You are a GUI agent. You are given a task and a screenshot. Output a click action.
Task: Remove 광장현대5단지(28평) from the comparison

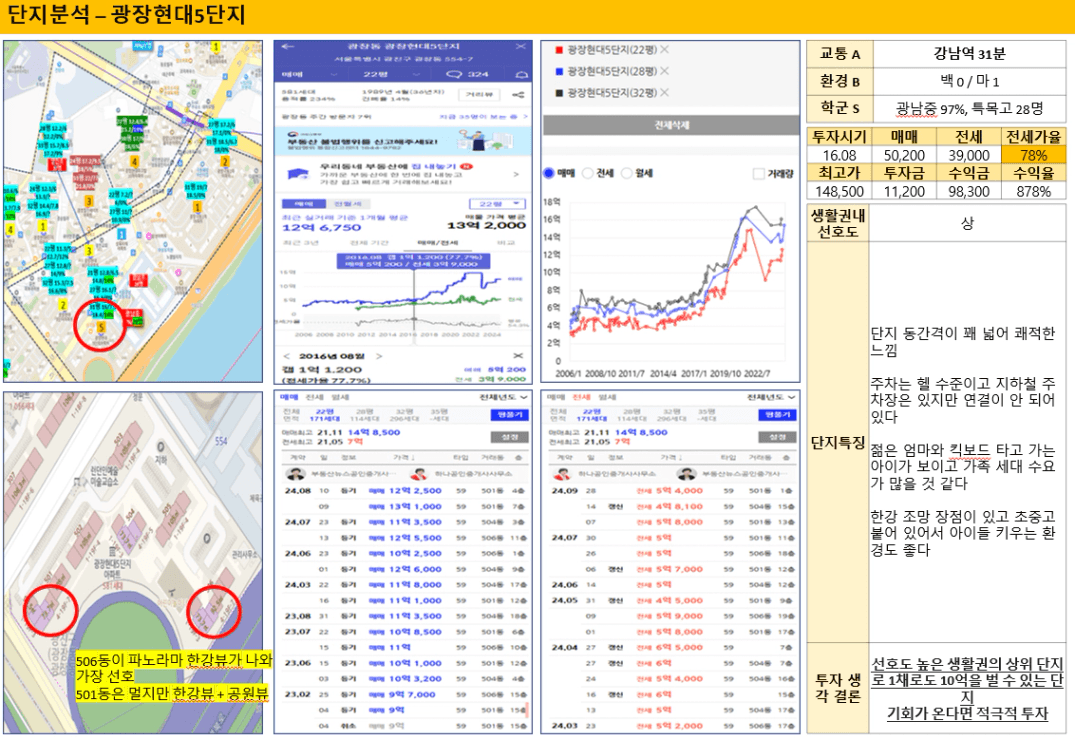pos(664,71)
